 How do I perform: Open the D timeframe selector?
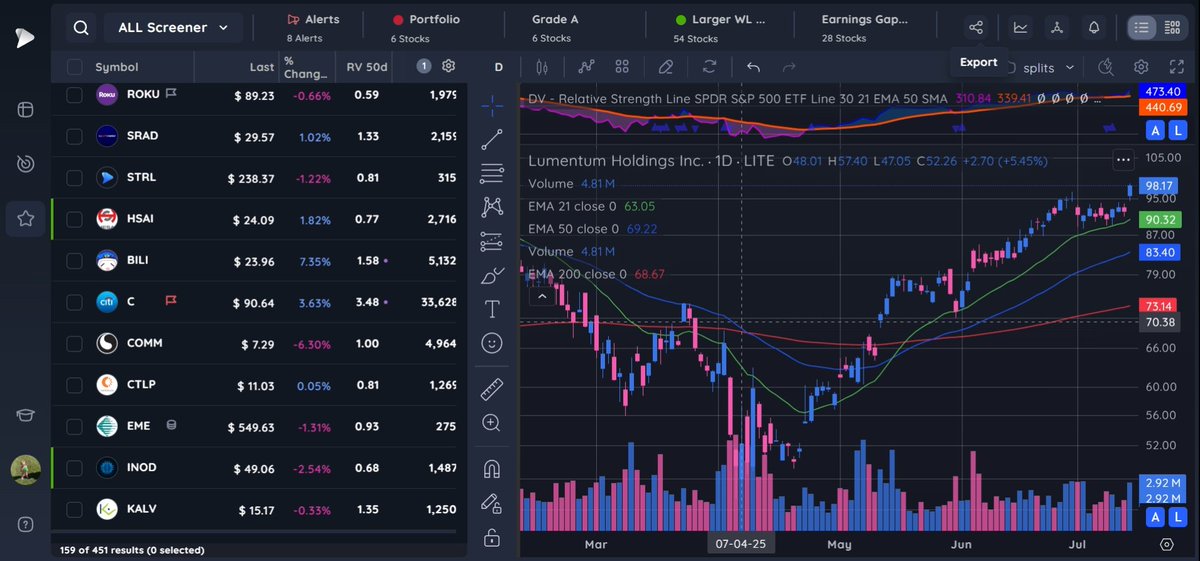click(x=499, y=67)
